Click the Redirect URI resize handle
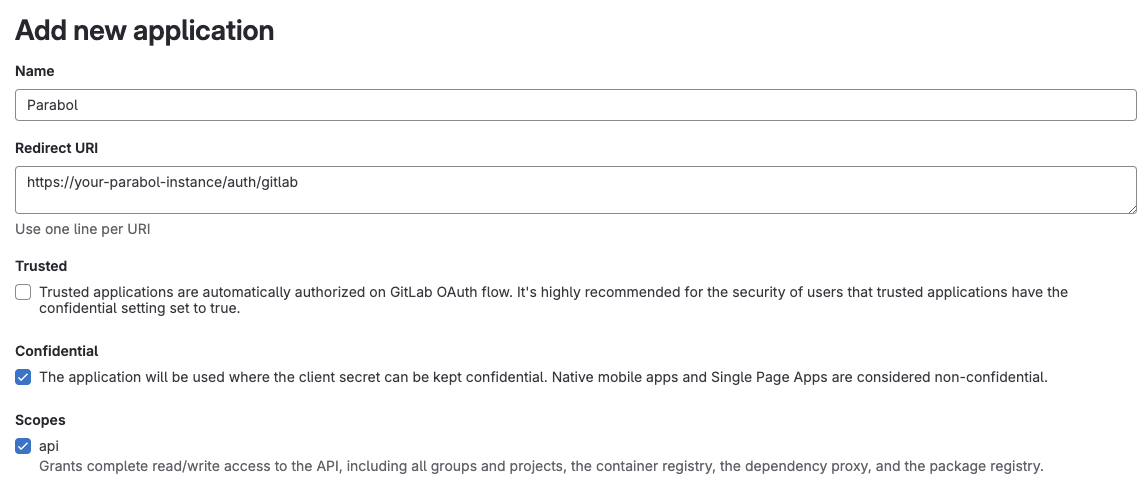 pos(1131,208)
